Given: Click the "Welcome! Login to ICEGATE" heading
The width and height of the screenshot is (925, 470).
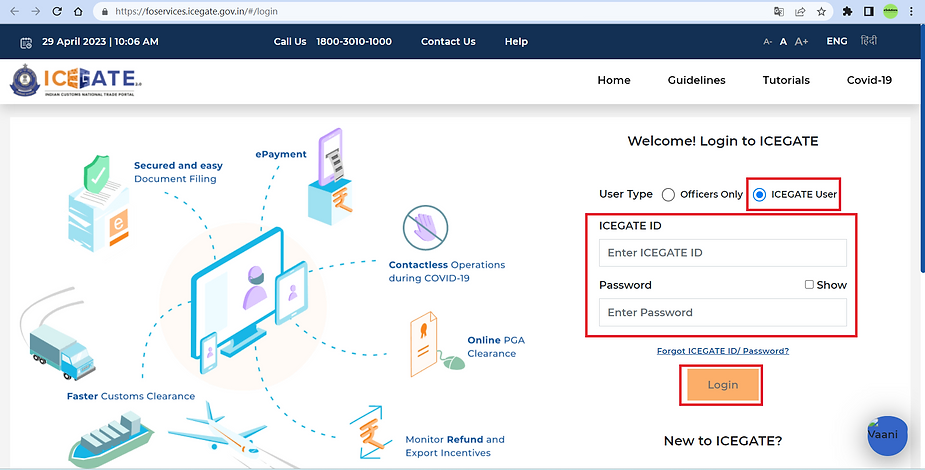Looking at the screenshot, I should point(723,141).
